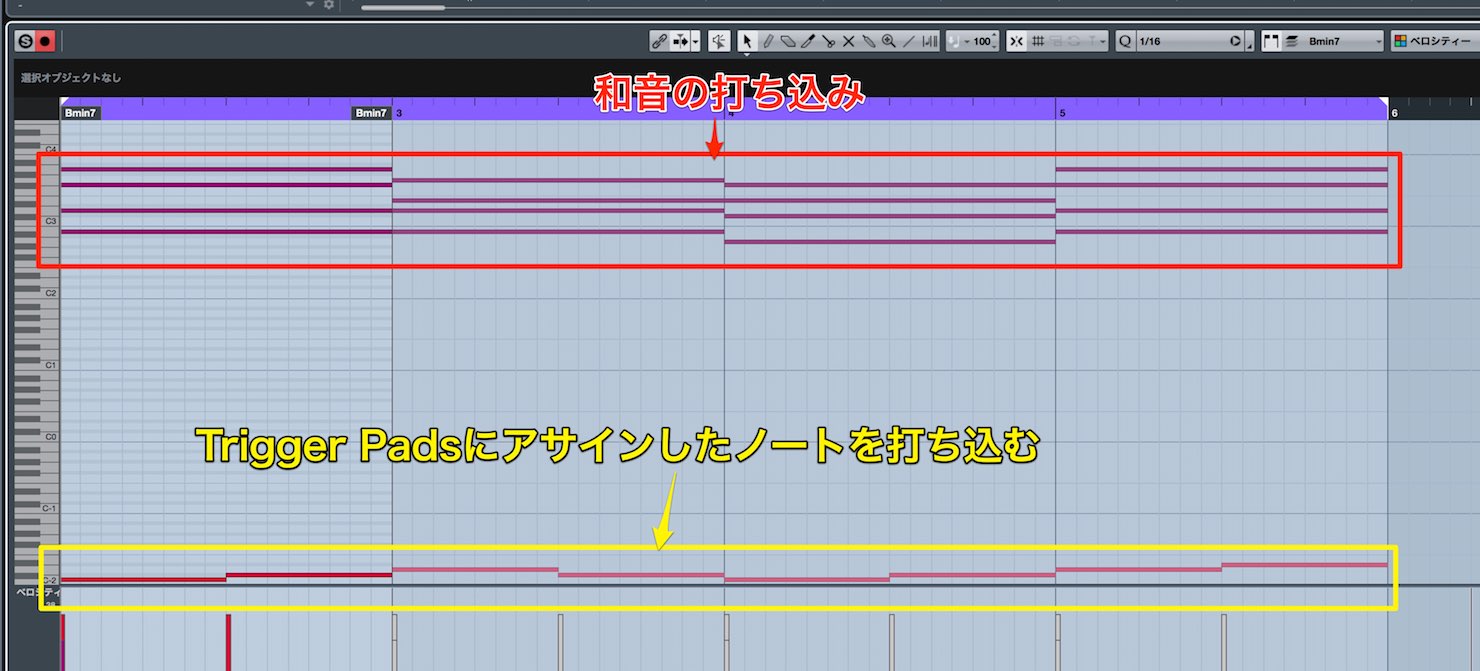Select the Line tool
The height and width of the screenshot is (671, 1480).
[x=908, y=41]
